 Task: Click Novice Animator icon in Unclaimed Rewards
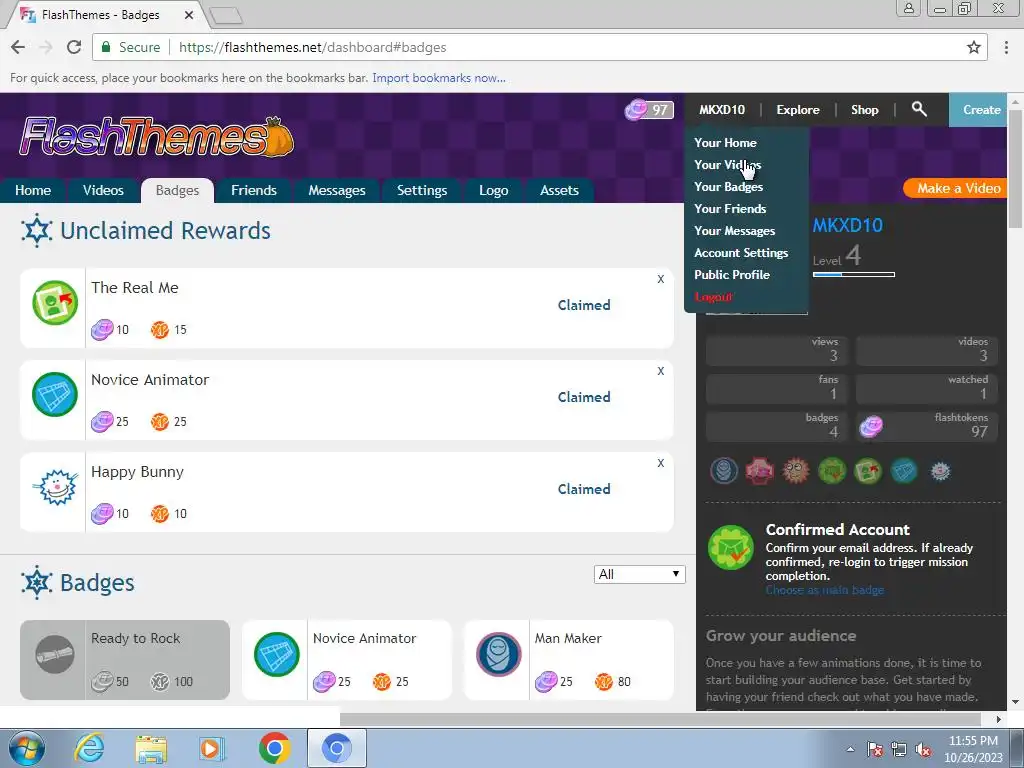[55, 394]
